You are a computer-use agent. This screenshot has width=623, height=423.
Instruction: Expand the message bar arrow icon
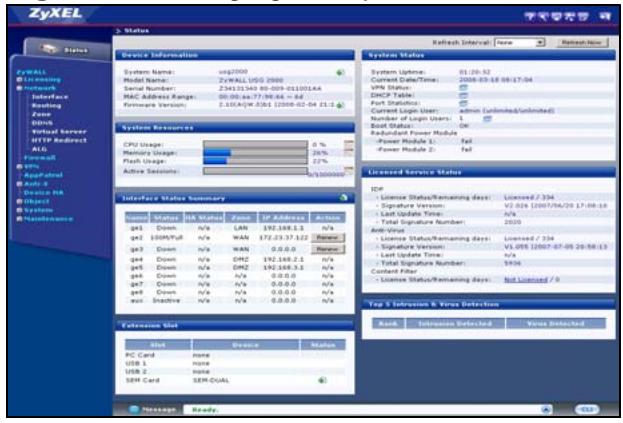tap(546, 409)
